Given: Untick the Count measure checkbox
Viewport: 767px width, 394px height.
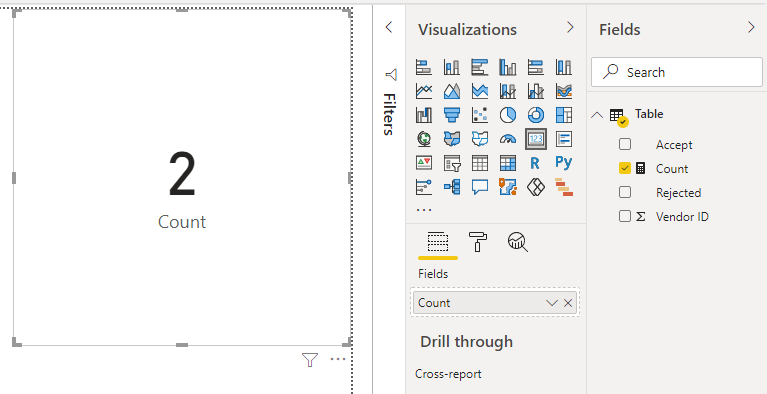Looking at the screenshot, I should (x=625, y=168).
